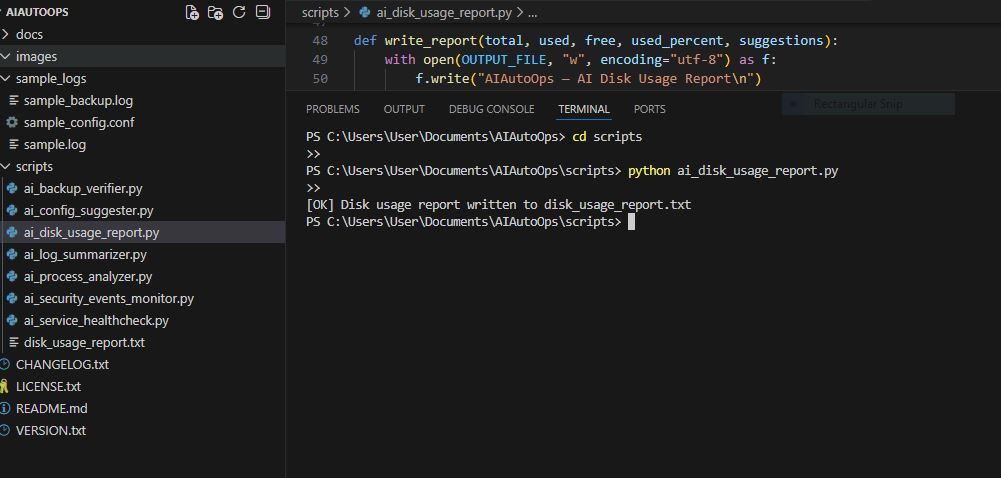The width and height of the screenshot is (1001, 478).
Task: Open the DEBUG CONSOLE tab
Action: 491,109
